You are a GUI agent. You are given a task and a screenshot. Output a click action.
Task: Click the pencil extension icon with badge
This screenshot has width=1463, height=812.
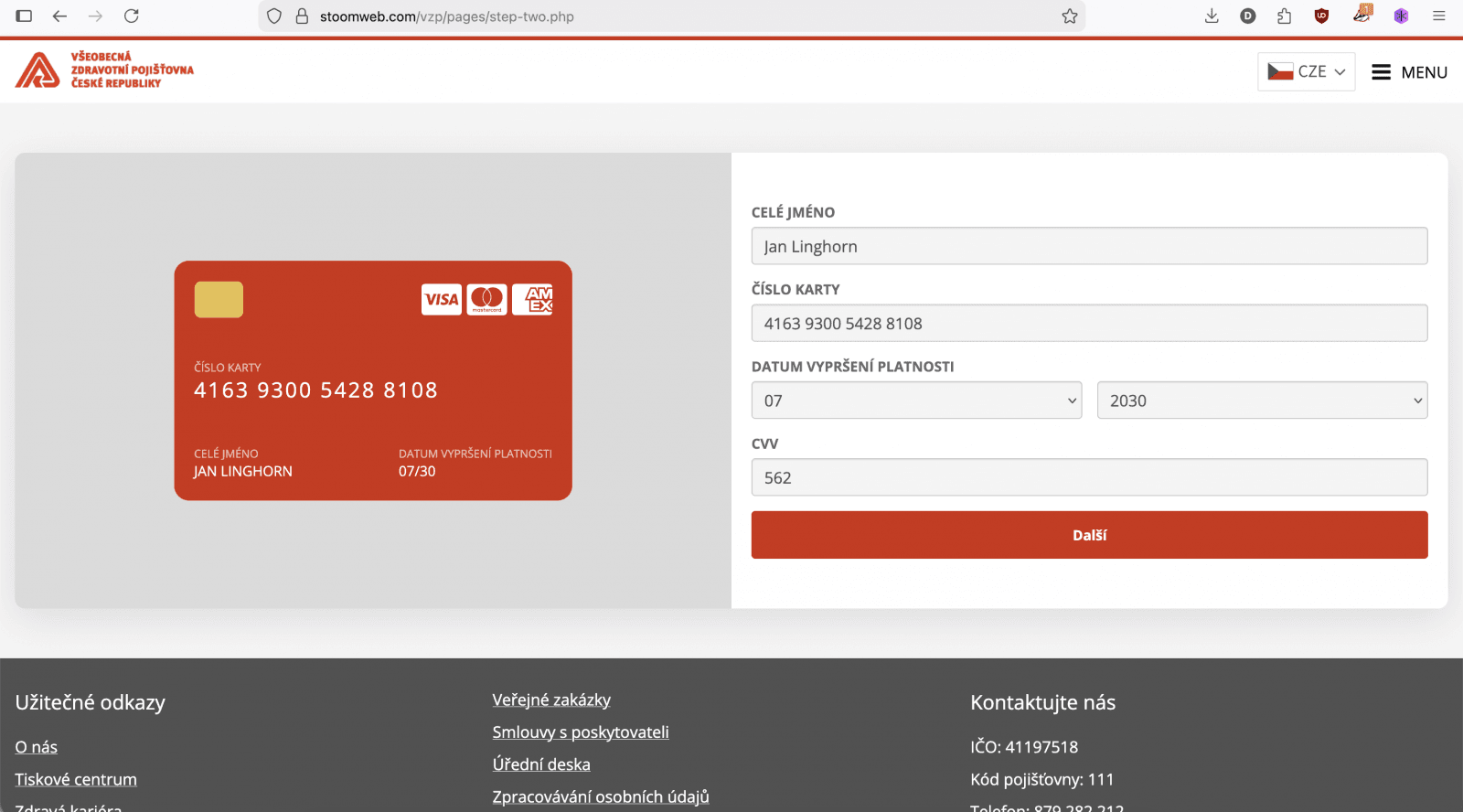[1362, 13]
